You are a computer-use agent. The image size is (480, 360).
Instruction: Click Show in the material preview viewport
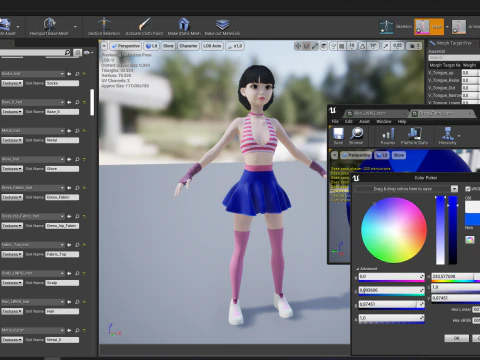(399, 155)
